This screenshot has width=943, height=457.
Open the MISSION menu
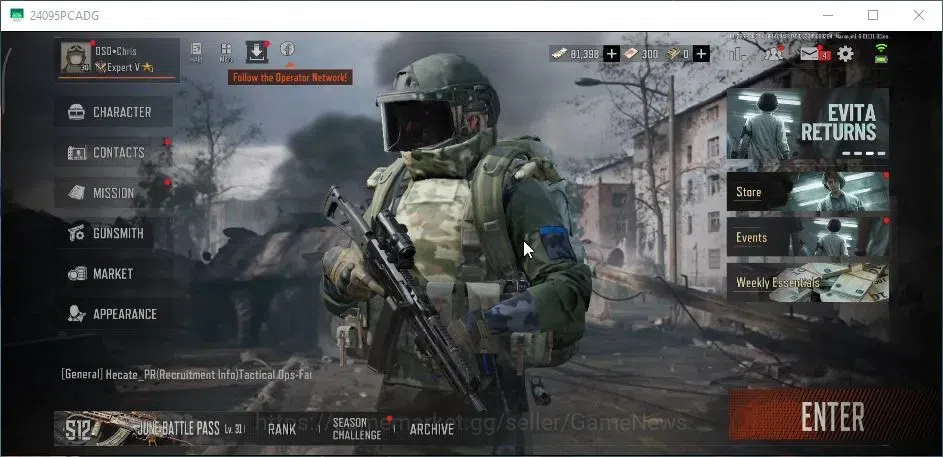[x=114, y=192]
